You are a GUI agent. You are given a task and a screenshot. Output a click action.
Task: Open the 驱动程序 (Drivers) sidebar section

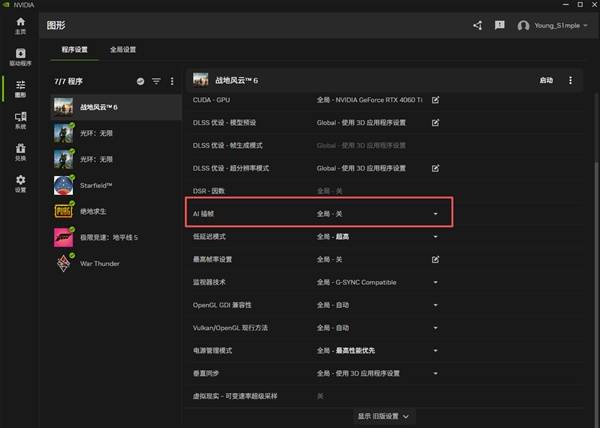pos(20,57)
